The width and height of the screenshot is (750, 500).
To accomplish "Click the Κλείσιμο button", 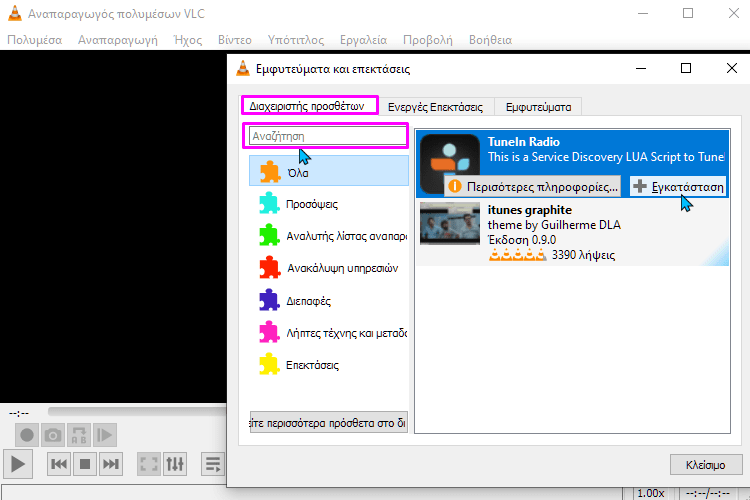I will (706, 465).
